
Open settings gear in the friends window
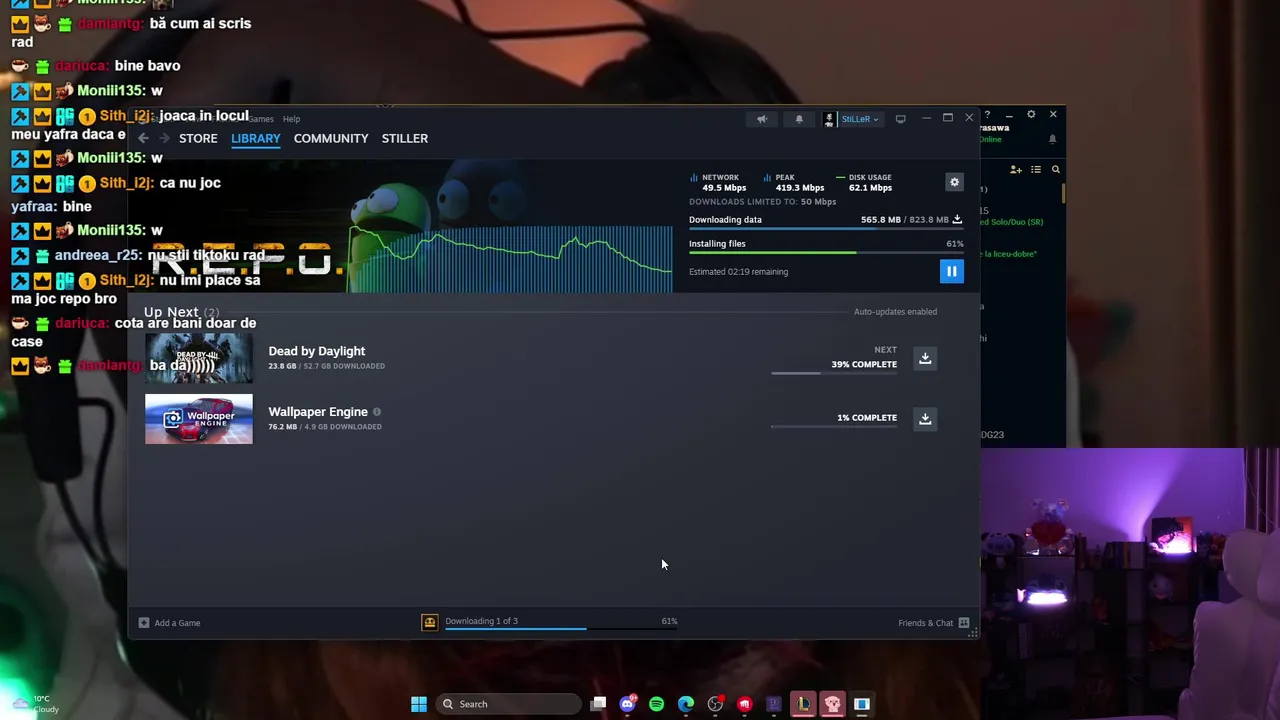point(1031,115)
